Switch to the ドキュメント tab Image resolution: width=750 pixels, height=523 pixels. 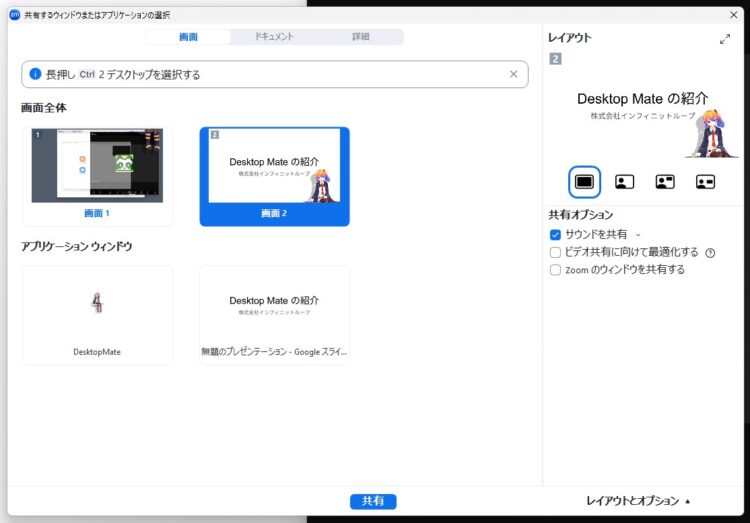(274, 37)
